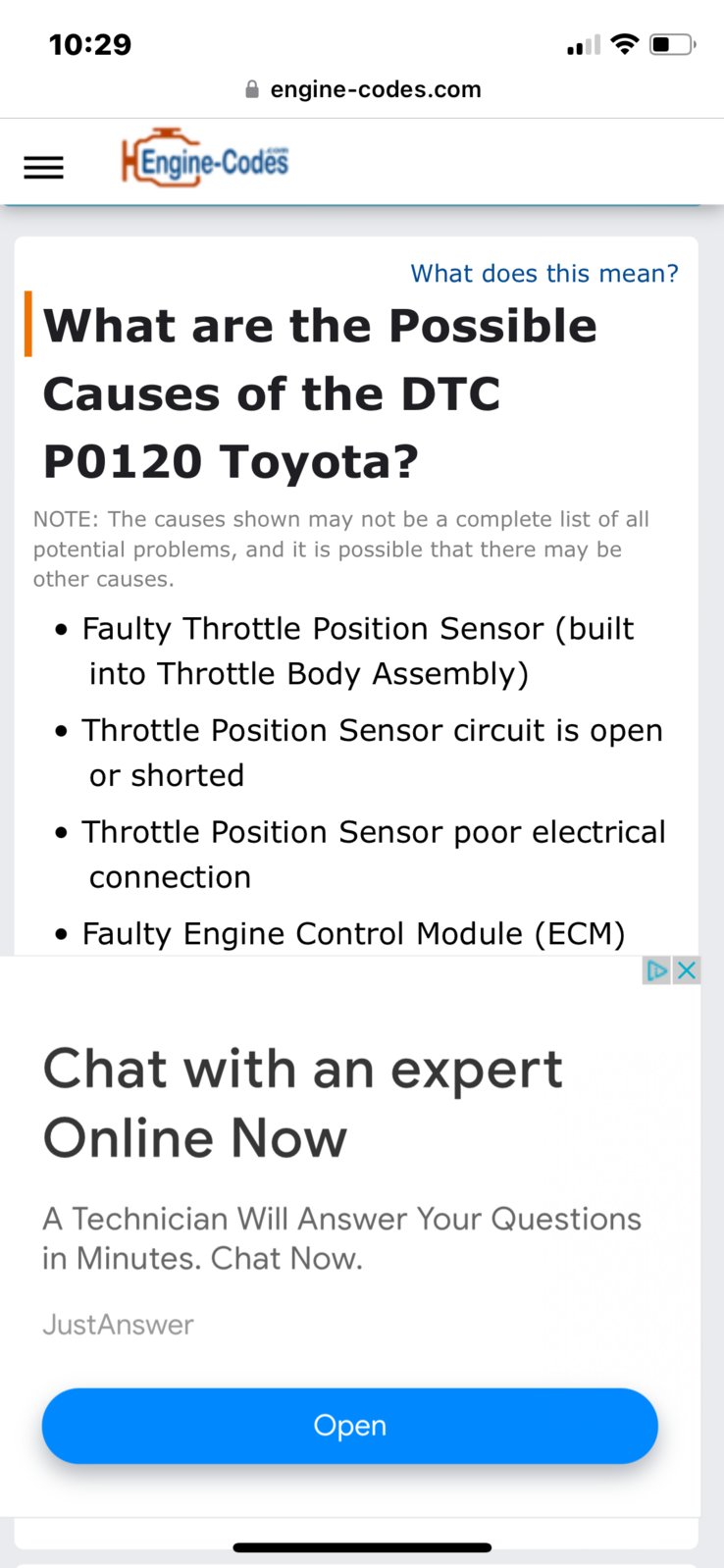Tap the "Faulty Throttle Position Sensor" list item
The height and width of the screenshot is (1568, 724).
point(358,651)
